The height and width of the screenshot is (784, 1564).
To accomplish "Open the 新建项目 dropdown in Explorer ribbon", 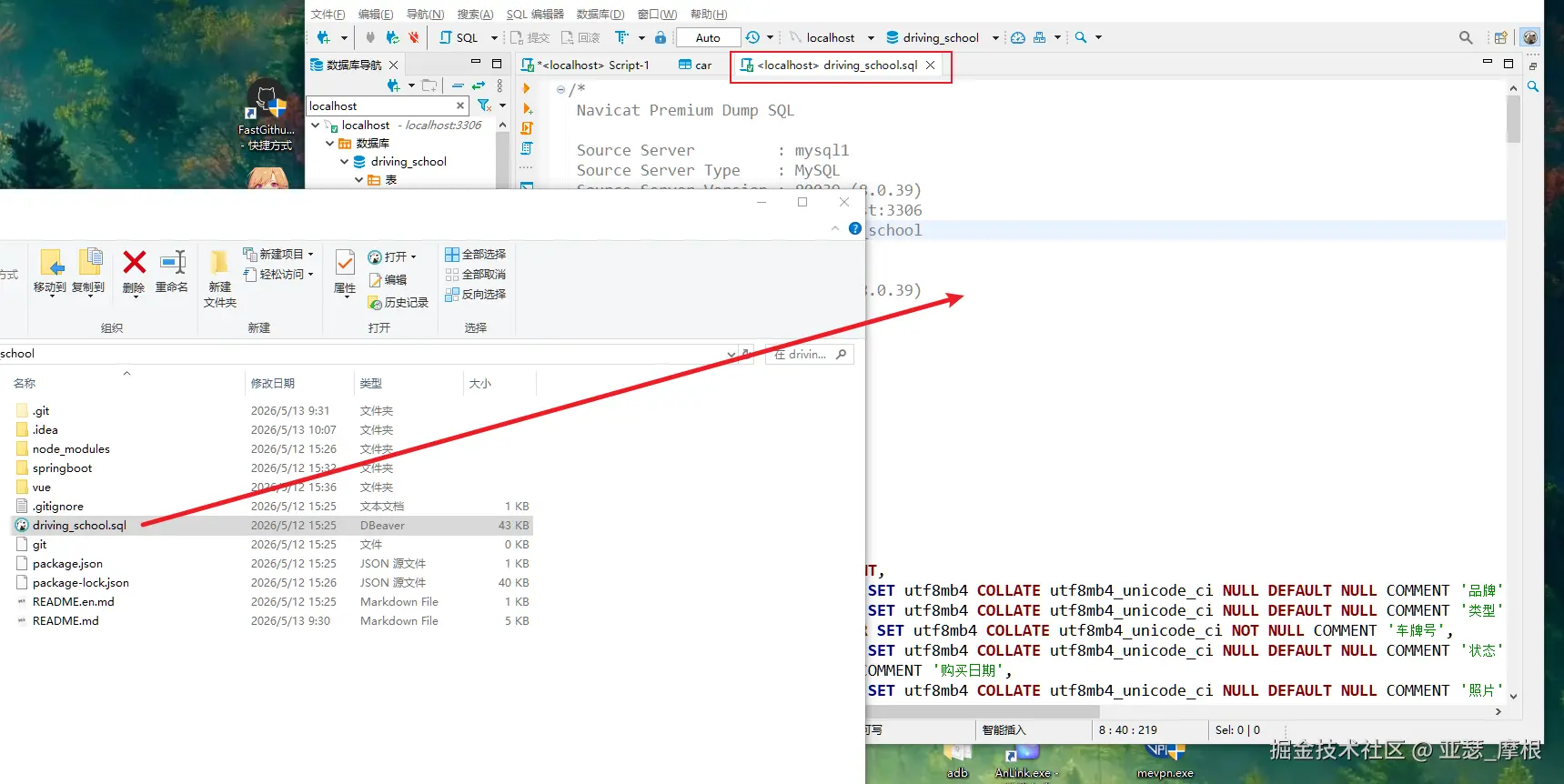I will 278,254.
